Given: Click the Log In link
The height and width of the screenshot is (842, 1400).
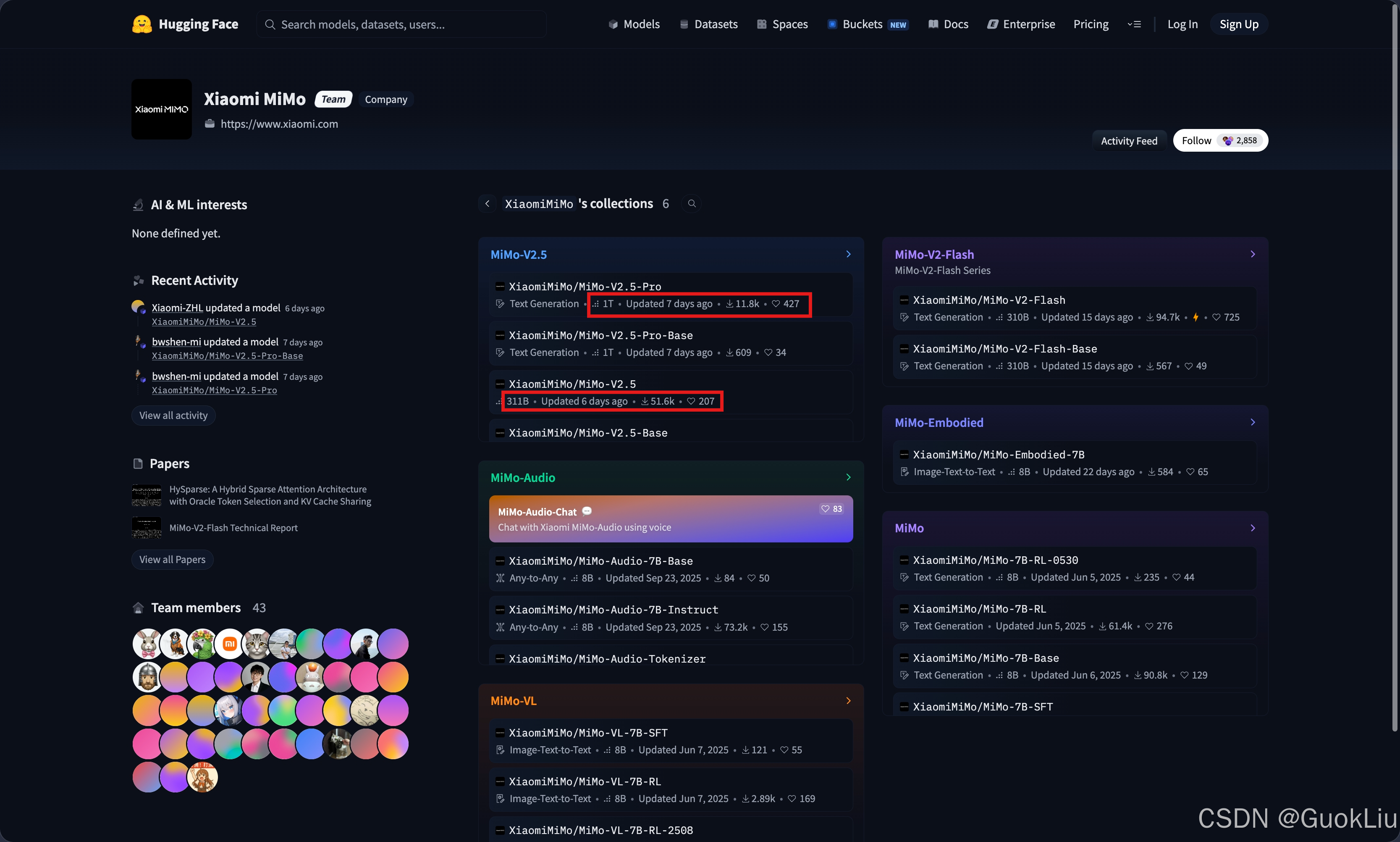Looking at the screenshot, I should pyautogui.click(x=1182, y=24).
